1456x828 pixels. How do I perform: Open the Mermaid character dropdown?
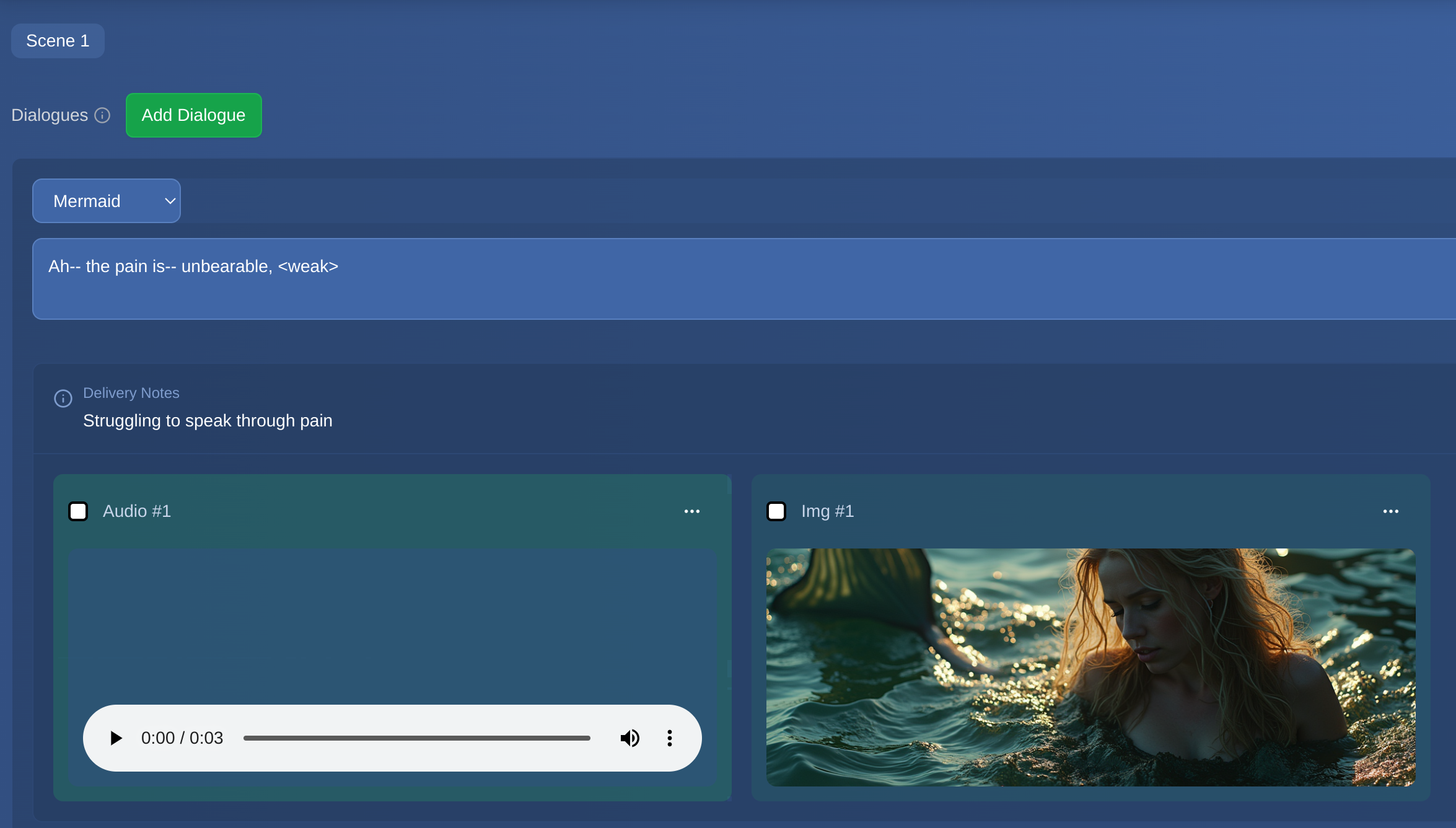pyautogui.click(x=99, y=201)
